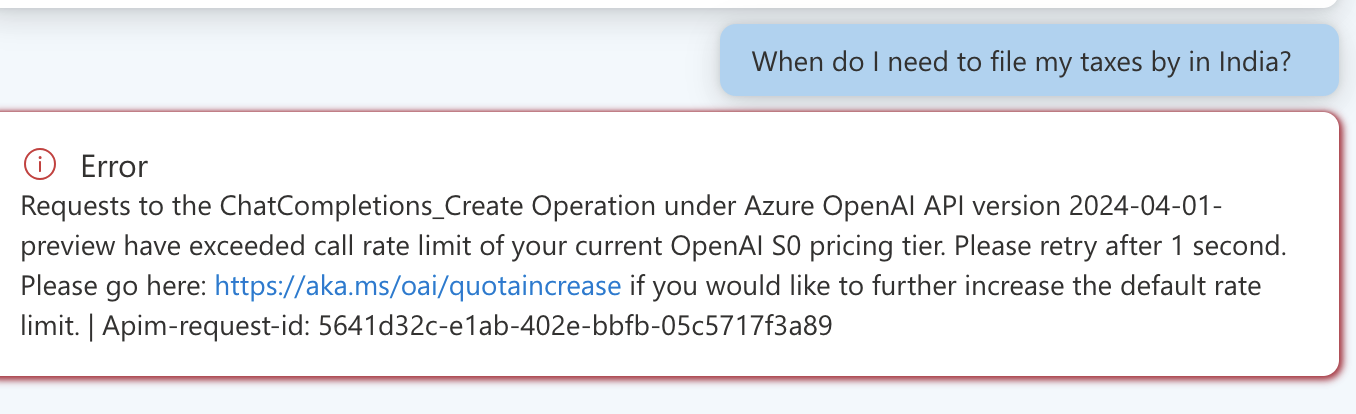The height and width of the screenshot is (414, 1356).
Task: Click the red error info icon
Action: point(39,164)
